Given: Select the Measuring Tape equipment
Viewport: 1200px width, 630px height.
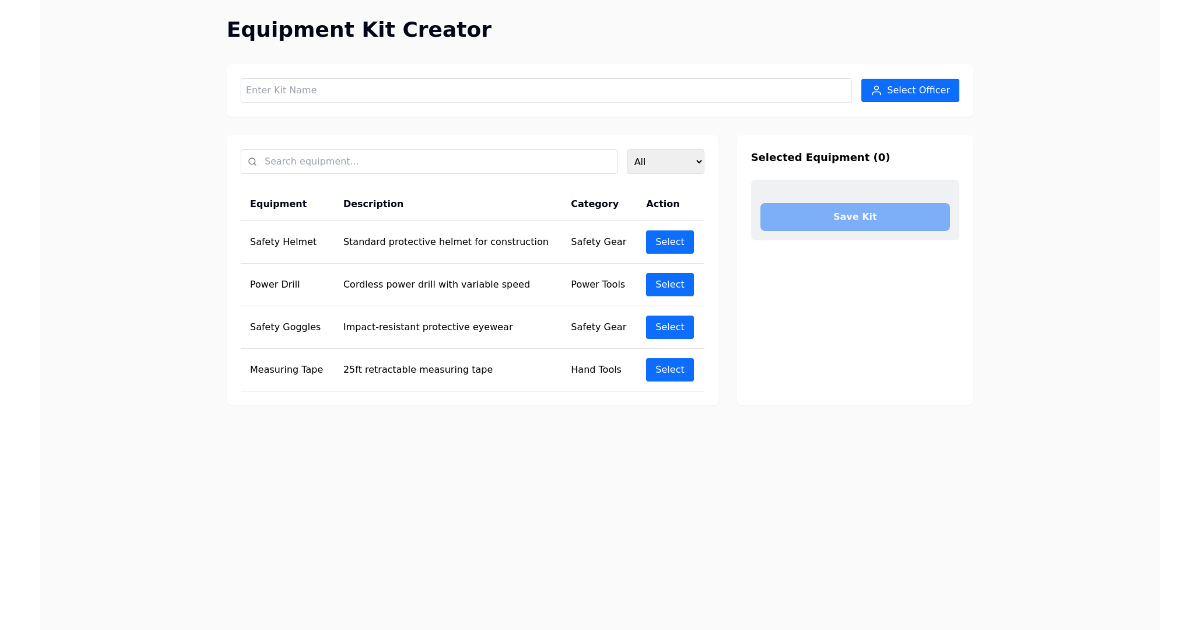Looking at the screenshot, I should (669, 369).
